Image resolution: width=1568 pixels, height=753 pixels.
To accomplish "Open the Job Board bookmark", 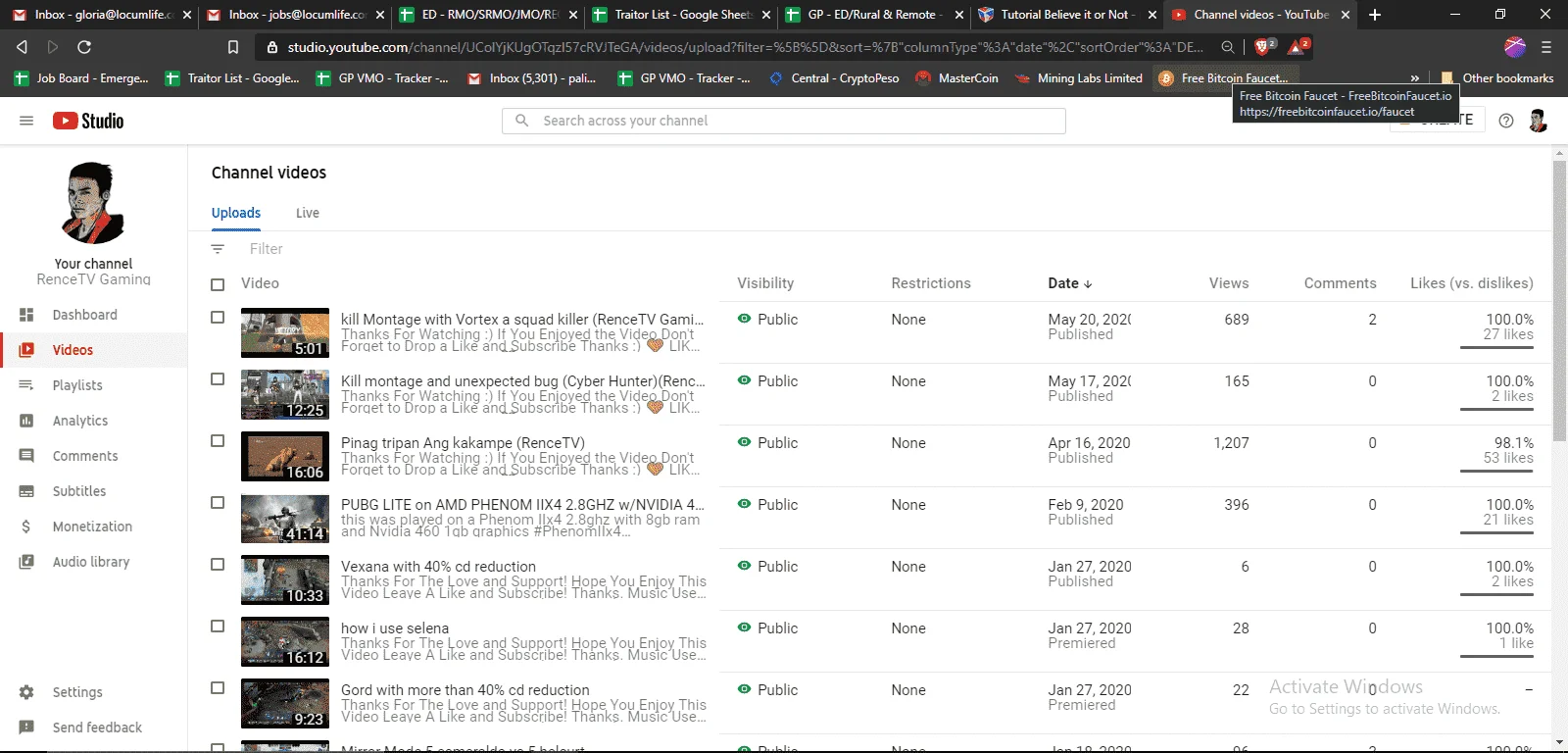I will 81,78.
